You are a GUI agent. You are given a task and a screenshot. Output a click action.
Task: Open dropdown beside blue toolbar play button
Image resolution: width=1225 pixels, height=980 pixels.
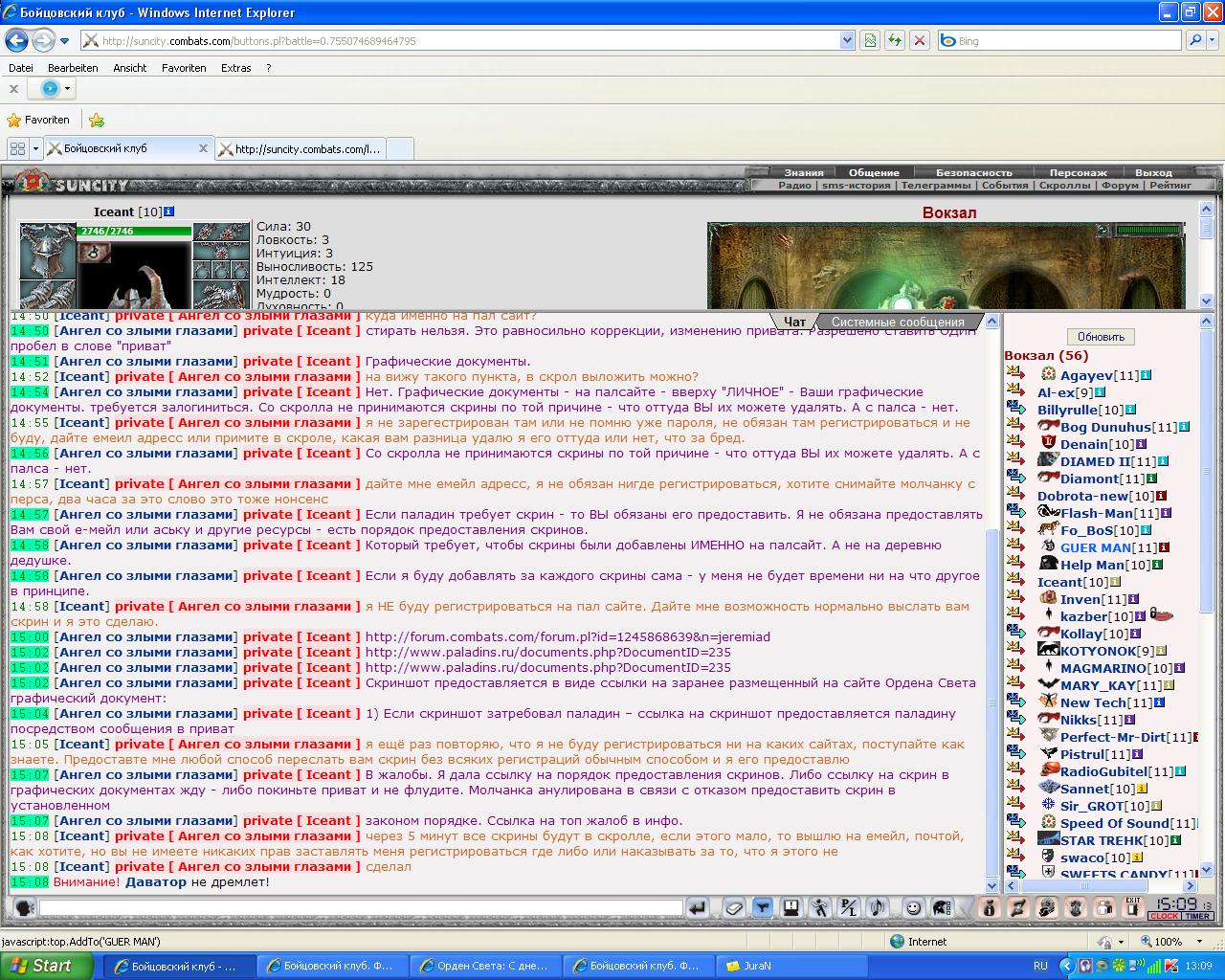tap(67, 89)
